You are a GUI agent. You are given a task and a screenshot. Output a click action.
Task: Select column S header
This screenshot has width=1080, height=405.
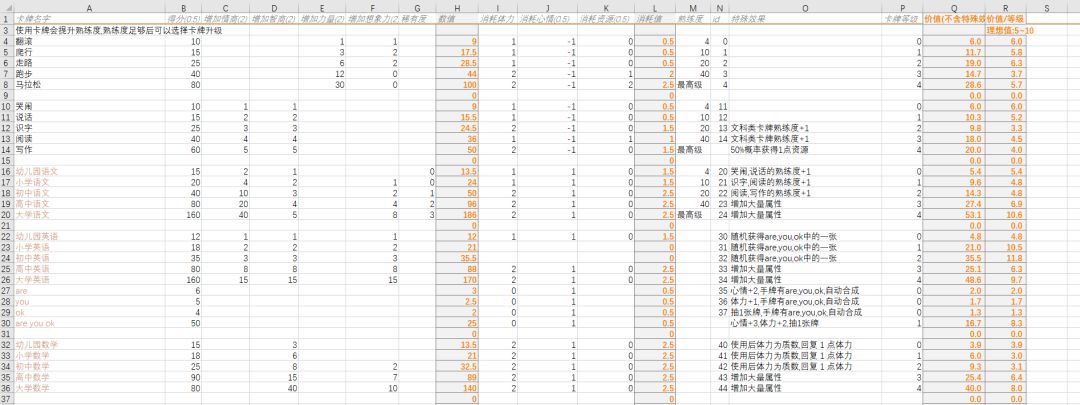[1046, 8]
